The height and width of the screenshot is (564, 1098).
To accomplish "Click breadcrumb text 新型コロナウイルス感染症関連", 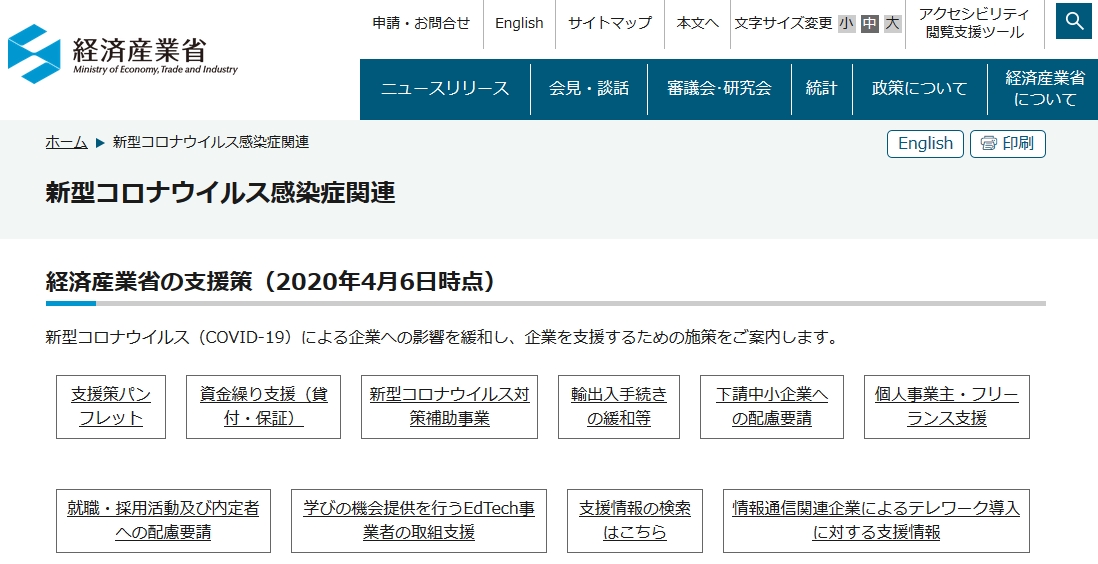I will point(211,142).
